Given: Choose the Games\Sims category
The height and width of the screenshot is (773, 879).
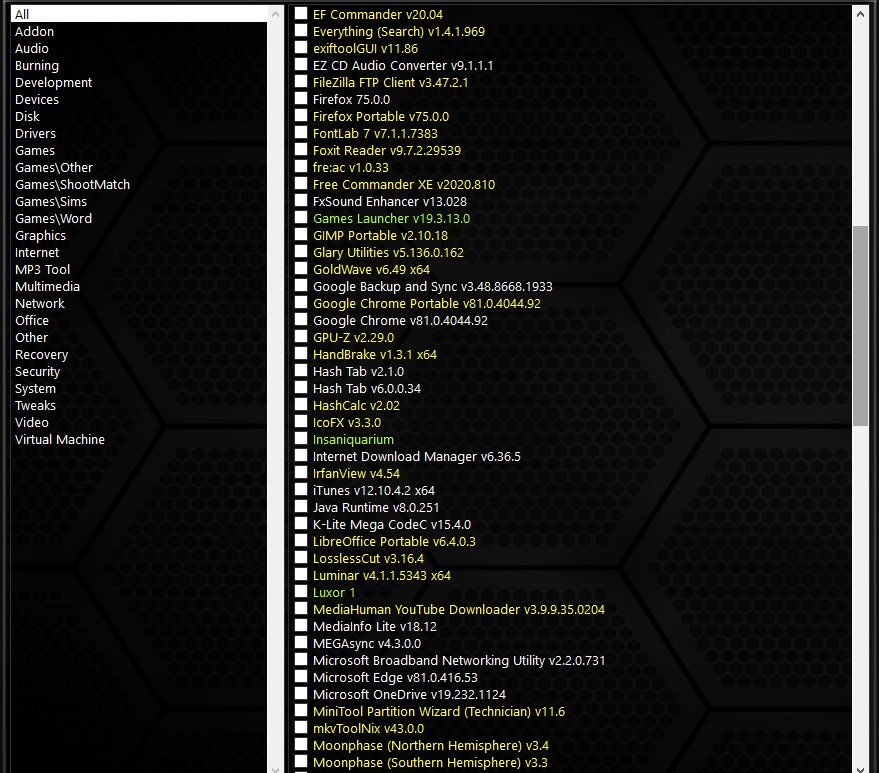Looking at the screenshot, I should coord(51,201).
